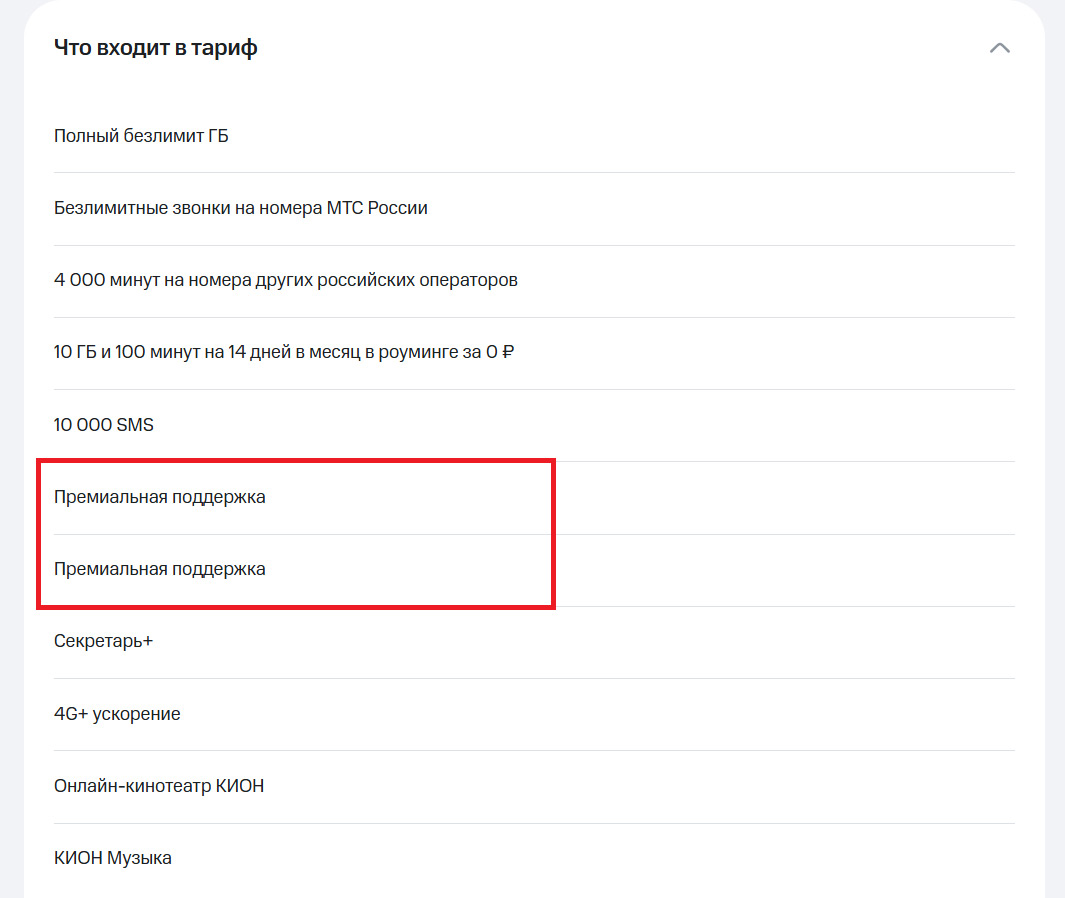
Task: Click the words "МТС России" in calls row
Action: pyautogui.click(x=377, y=208)
